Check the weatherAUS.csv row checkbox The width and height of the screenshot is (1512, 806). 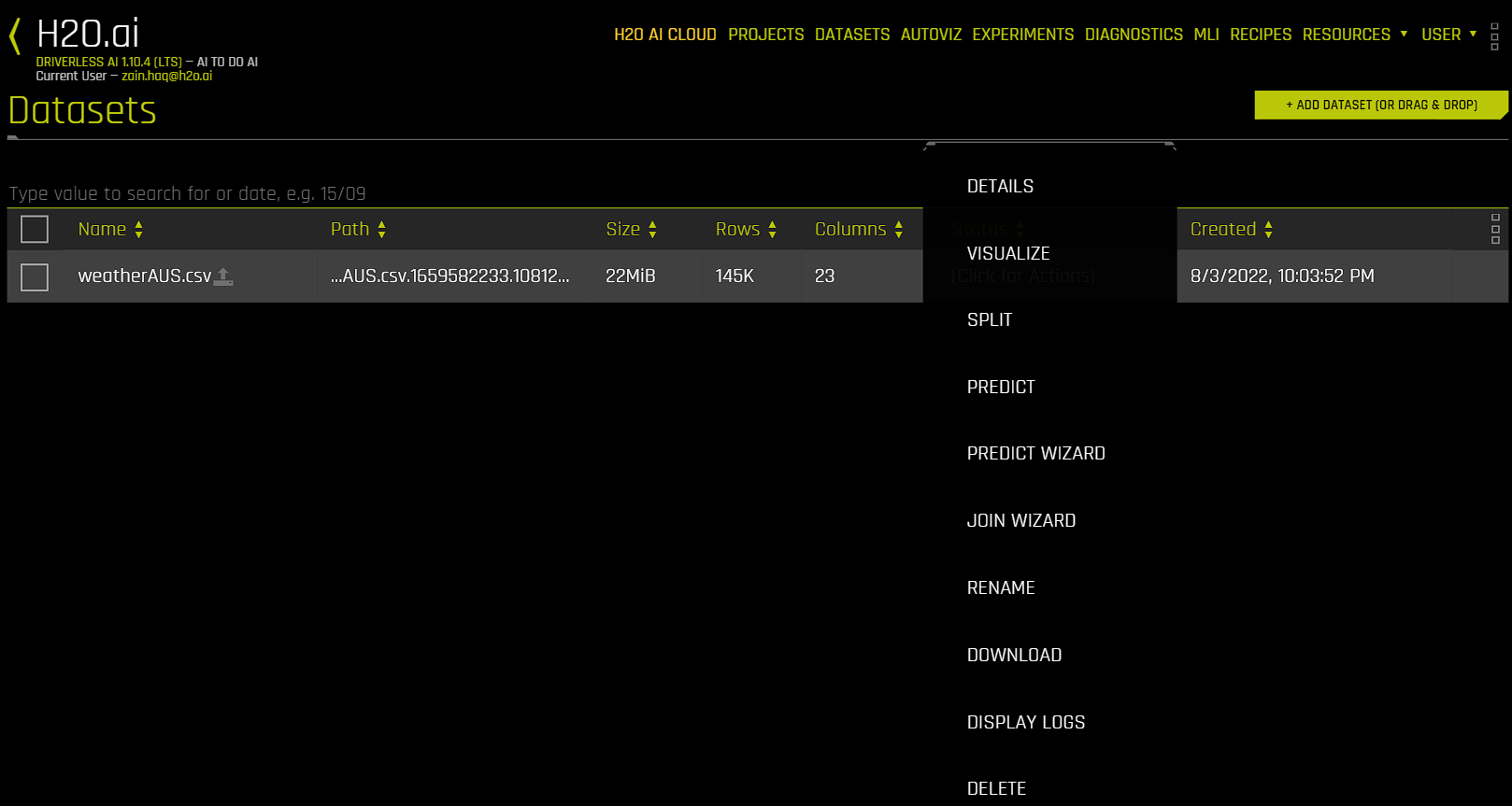(x=35, y=276)
